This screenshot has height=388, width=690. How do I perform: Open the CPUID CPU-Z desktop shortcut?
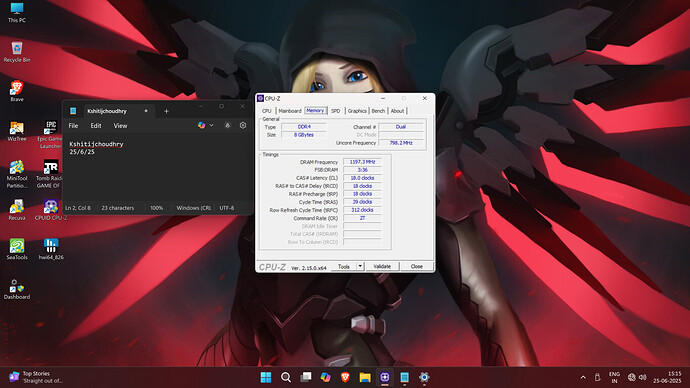[x=51, y=210]
